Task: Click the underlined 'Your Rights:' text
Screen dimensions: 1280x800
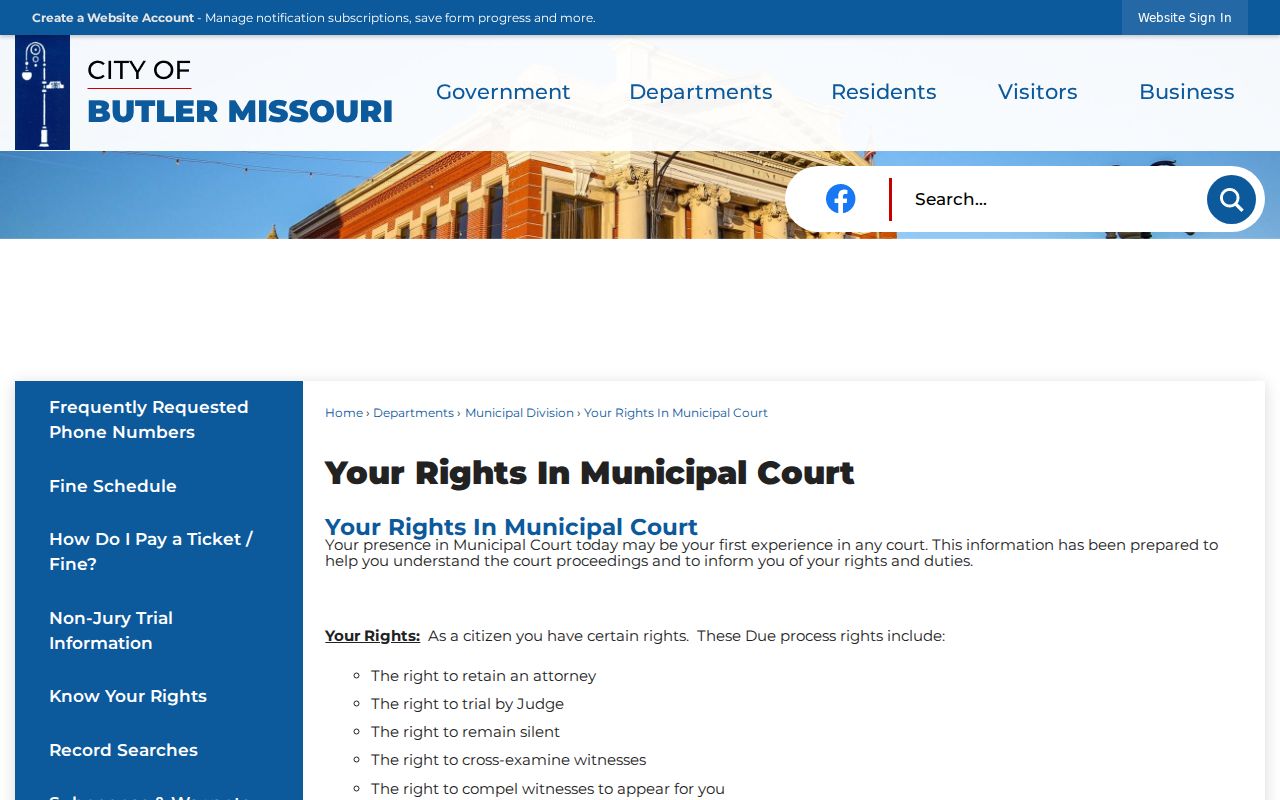Action: 372,636
